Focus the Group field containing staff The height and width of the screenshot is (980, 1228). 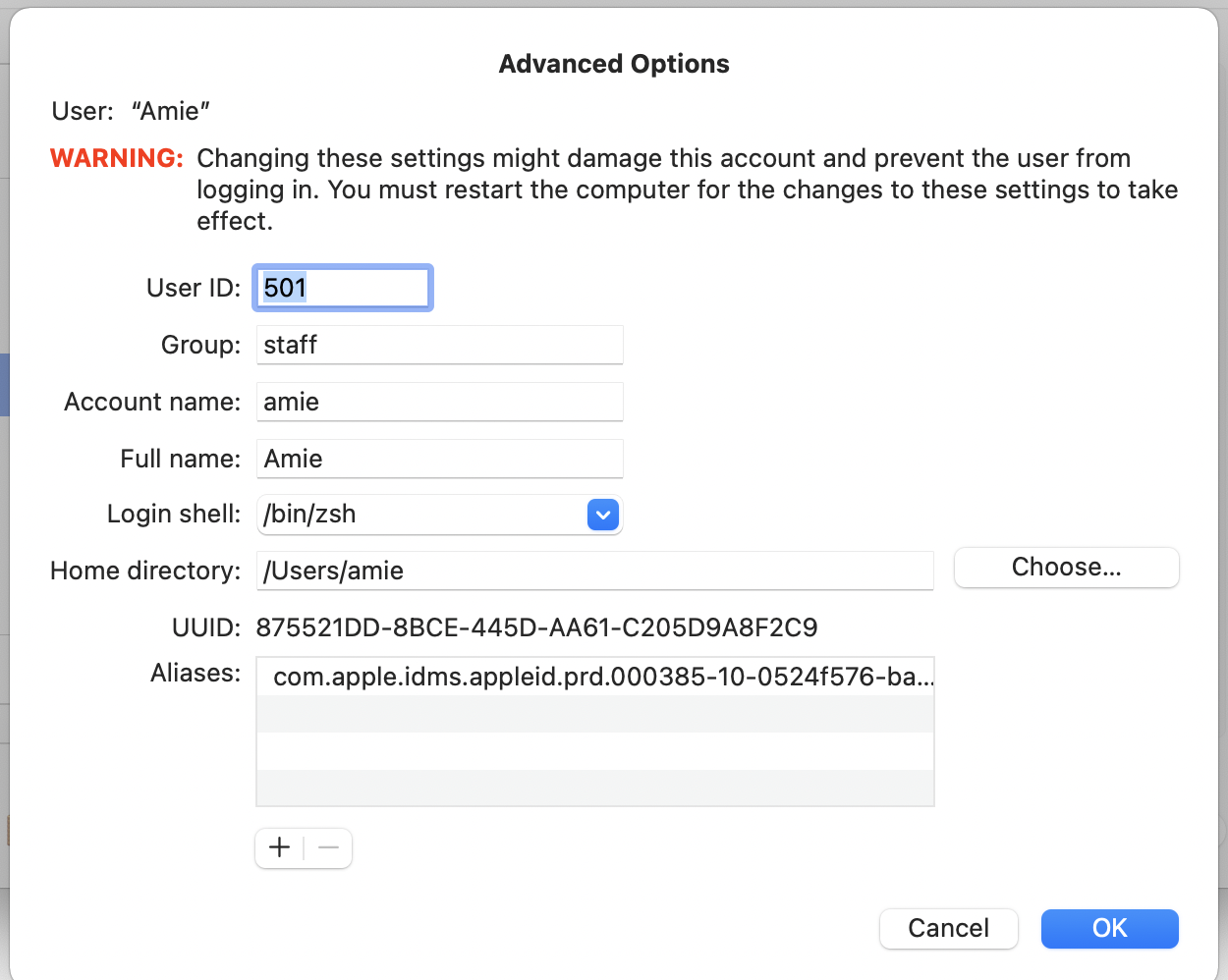pos(439,346)
